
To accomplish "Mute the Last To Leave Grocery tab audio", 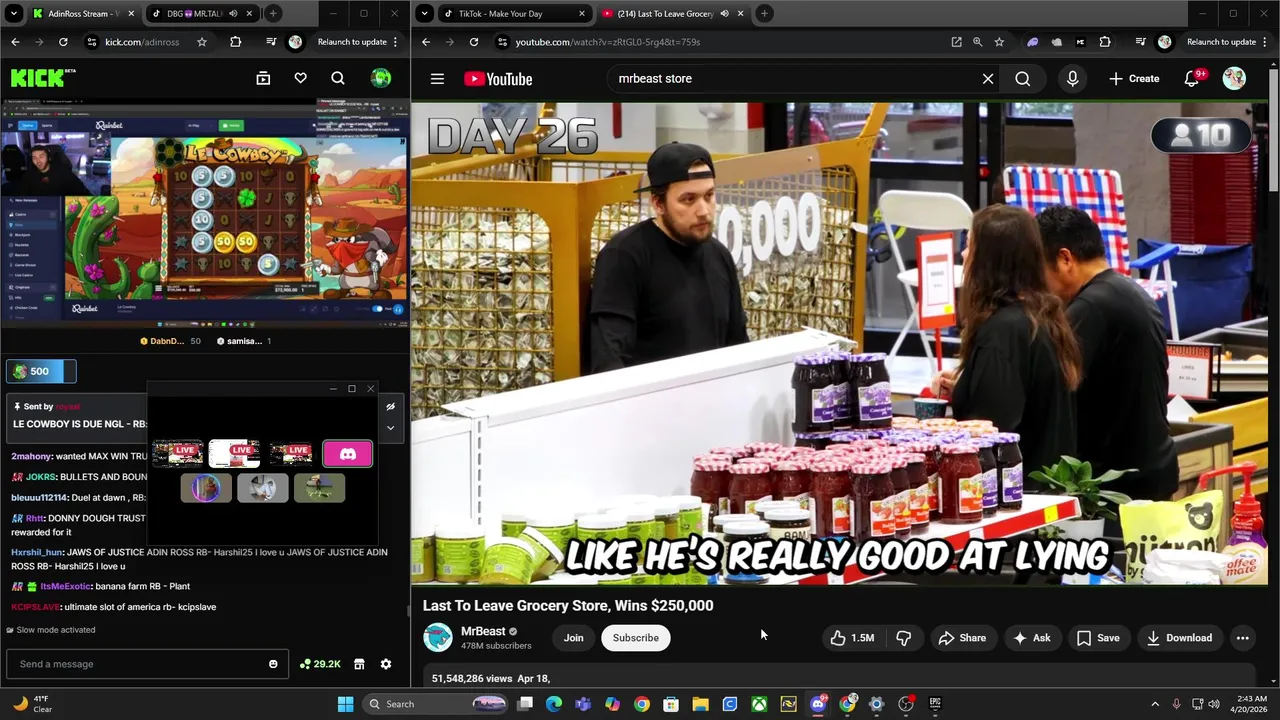I will click(x=724, y=14).
